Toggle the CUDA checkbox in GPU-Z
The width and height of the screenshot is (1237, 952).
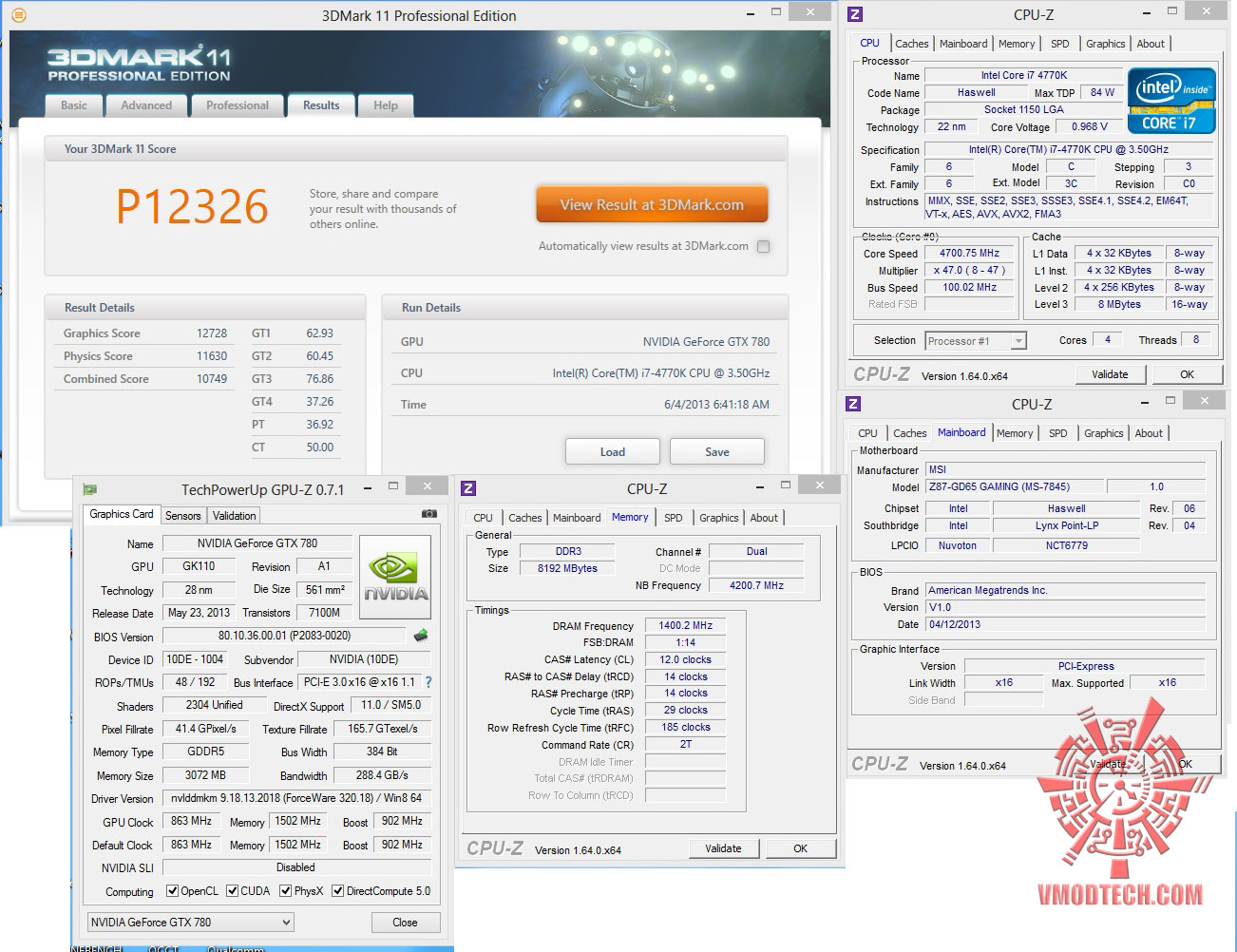tap(232, 891)
